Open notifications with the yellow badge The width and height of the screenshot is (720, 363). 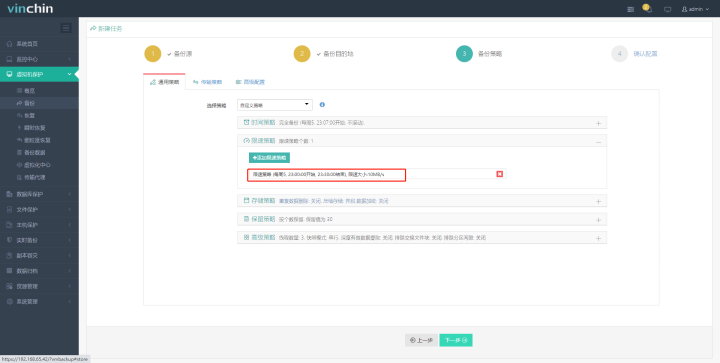tap(647, 8)
